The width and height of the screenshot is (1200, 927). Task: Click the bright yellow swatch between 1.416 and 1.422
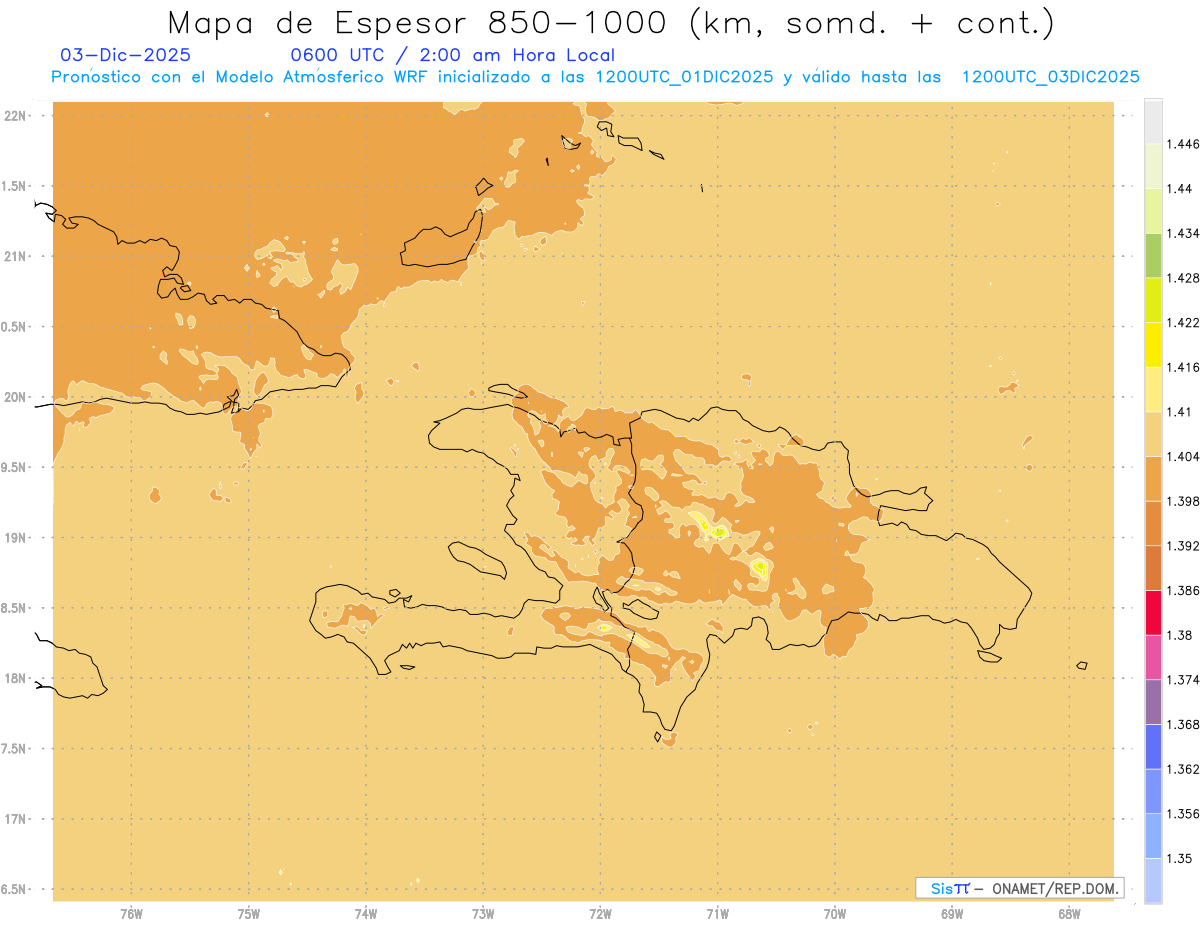(x=1153, y=344)
